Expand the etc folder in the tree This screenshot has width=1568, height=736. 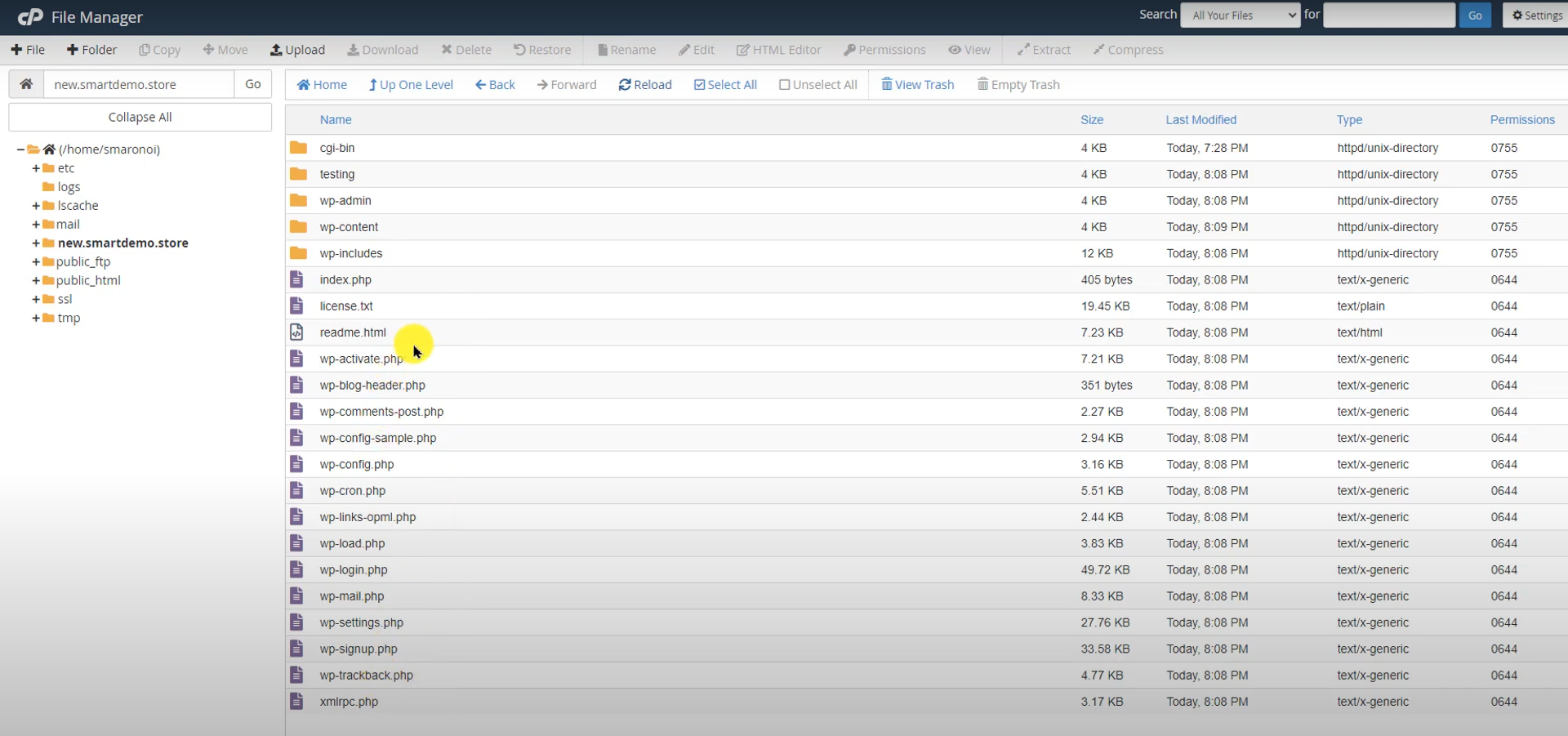tap(36, 167)
